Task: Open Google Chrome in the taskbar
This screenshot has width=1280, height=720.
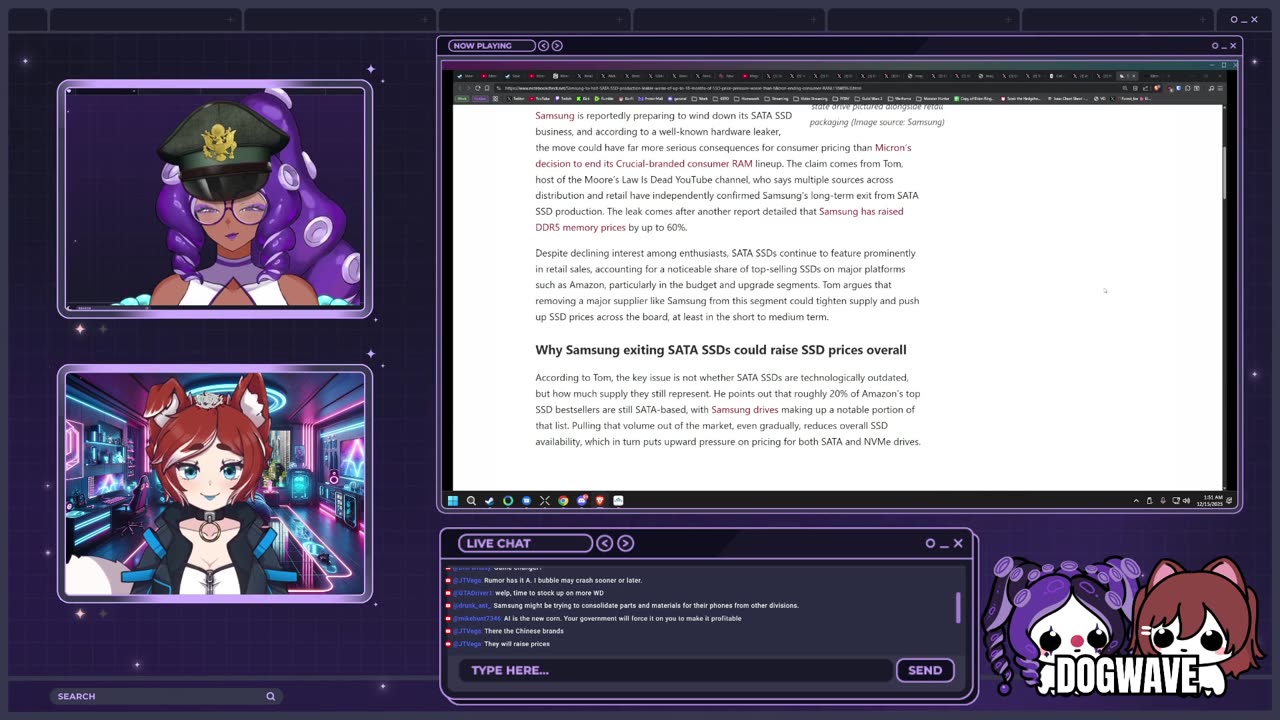Action: click(563, 500)
